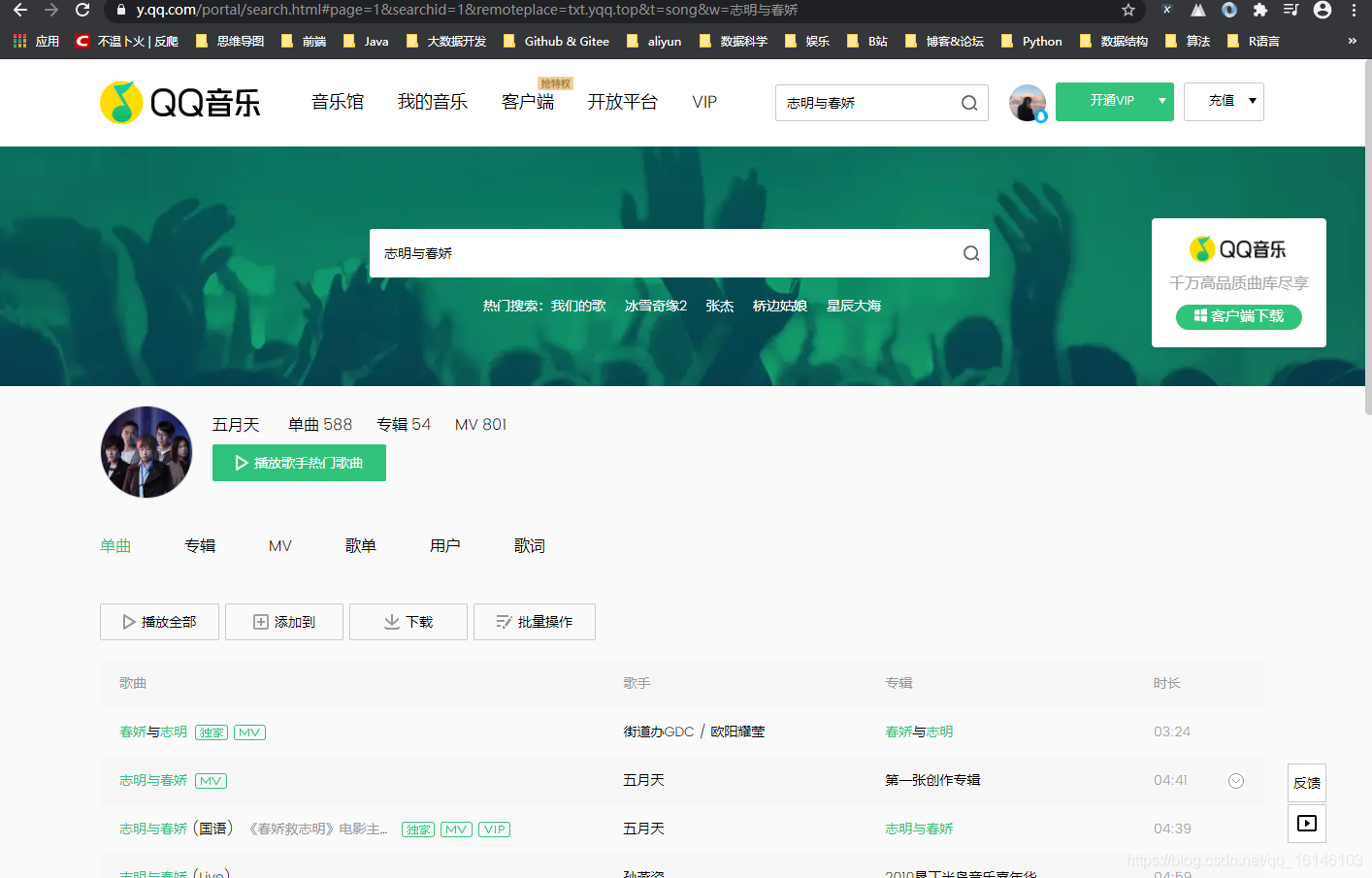This screenshot has height=878, width=1372.
Task: Go back with the browser back arrow
Action: 19,10
